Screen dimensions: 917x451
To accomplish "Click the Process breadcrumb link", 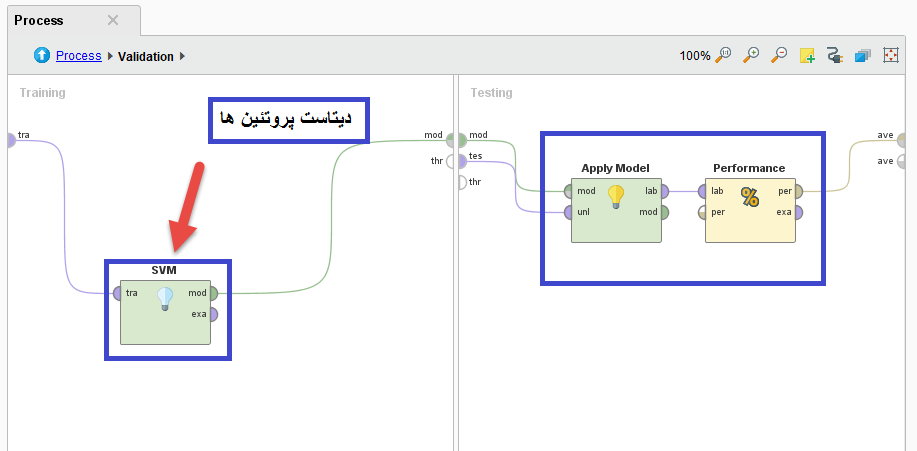I will point(78,56).
